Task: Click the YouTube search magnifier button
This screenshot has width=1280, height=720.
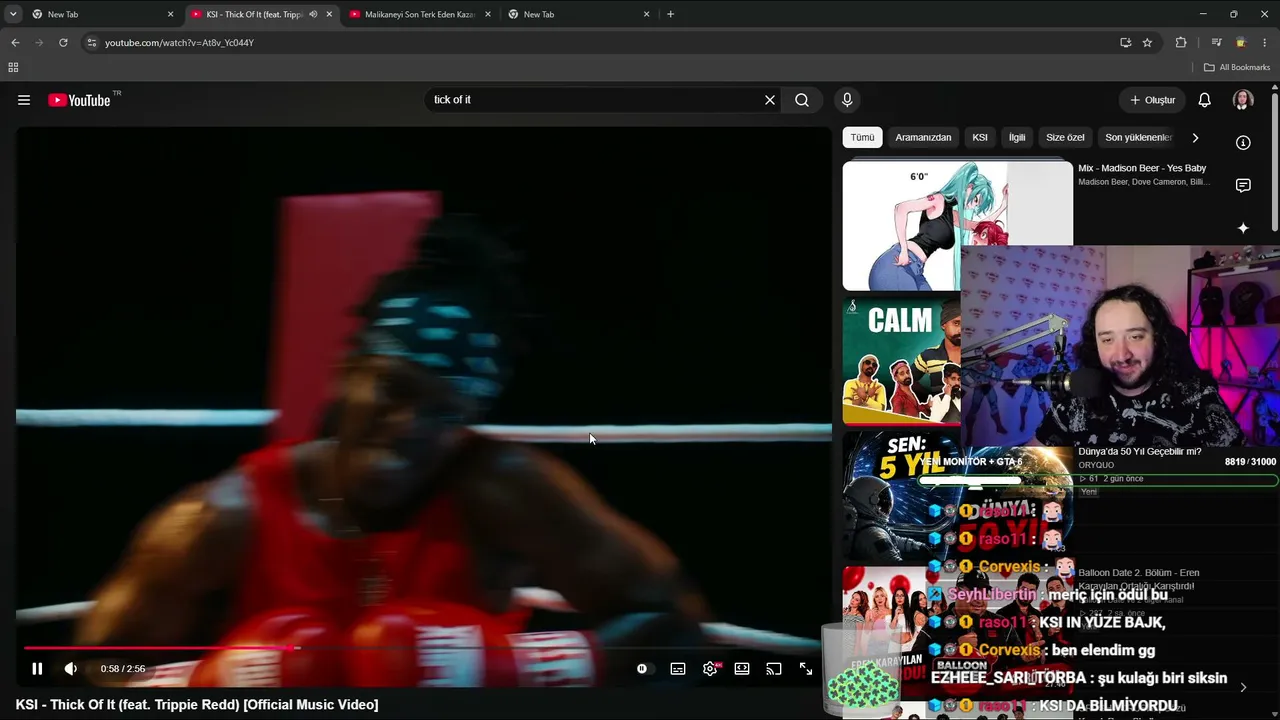Action: (x=802, y=100)
